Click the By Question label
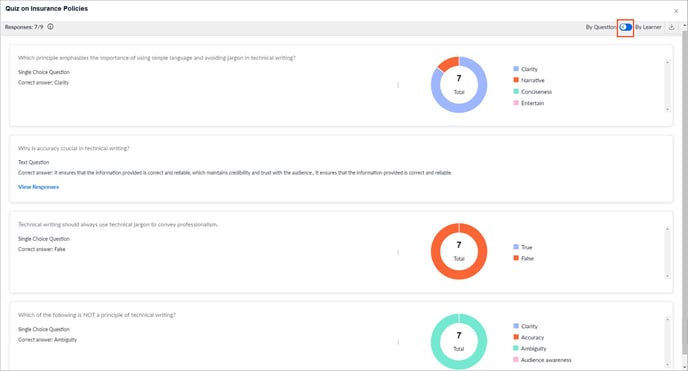 point(601,27)
